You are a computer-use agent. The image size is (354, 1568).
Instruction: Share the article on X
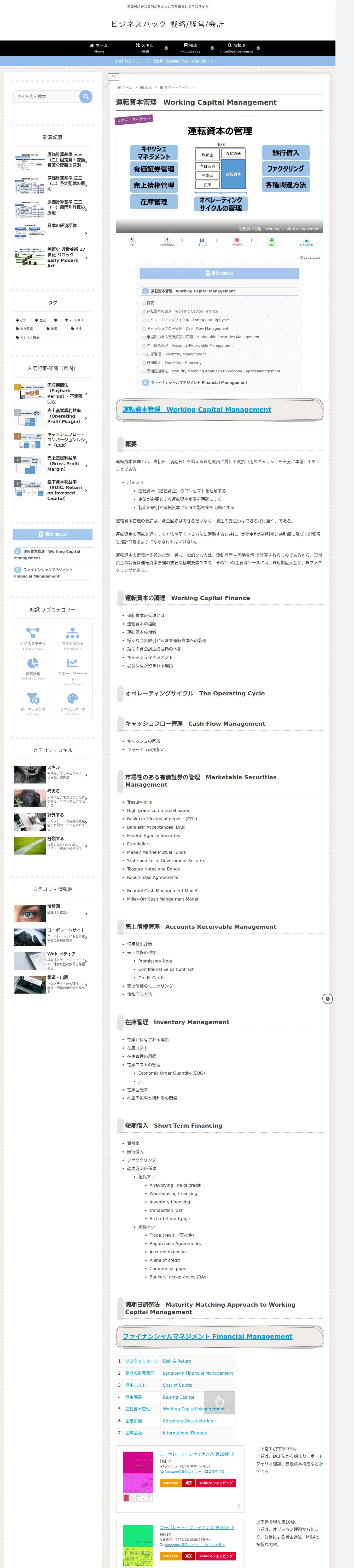pyautogui.click(x=132, y=242)
